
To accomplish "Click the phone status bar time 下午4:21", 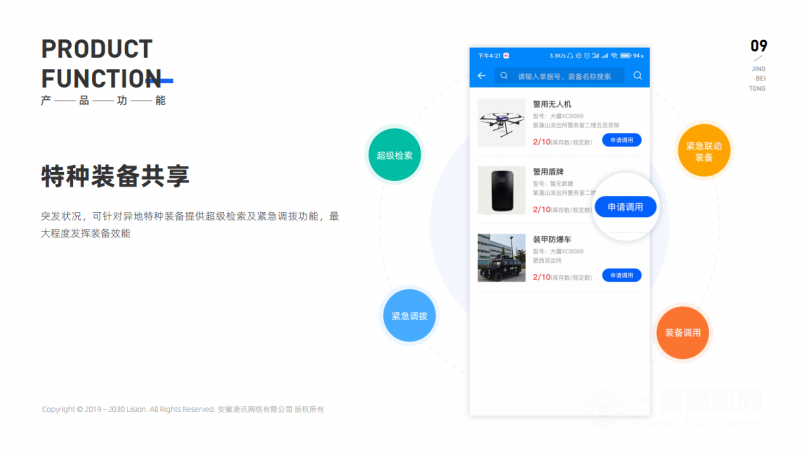I will click(x=489, y=56).
